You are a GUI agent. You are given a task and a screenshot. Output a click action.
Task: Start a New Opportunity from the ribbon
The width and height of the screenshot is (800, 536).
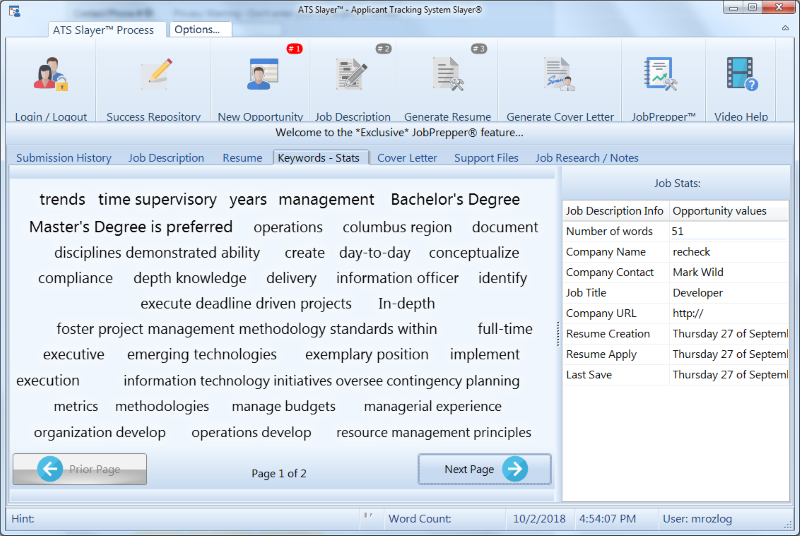pyautogui.click(x=262, y=74)
